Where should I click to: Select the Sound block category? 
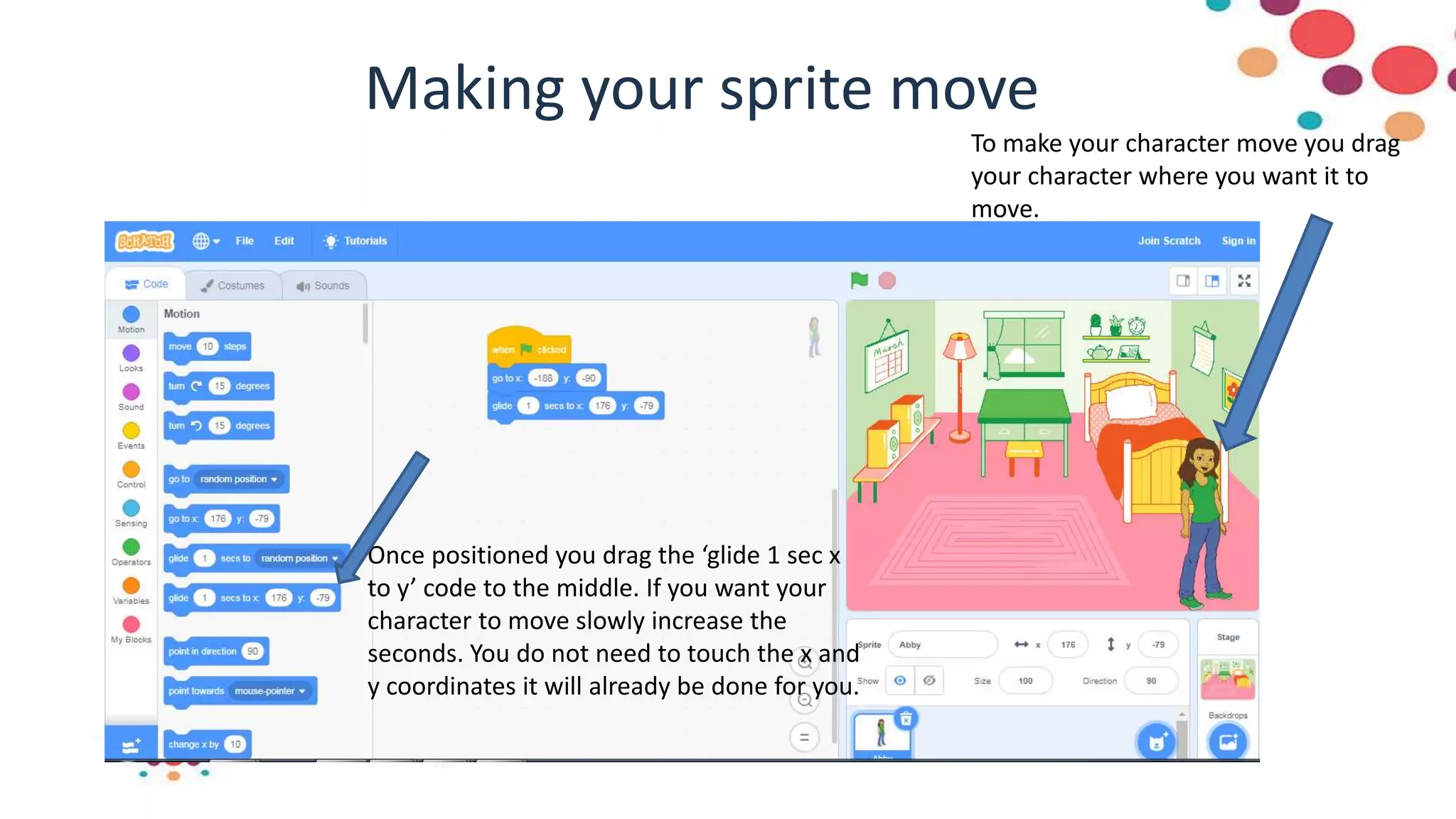pos(131,397)
